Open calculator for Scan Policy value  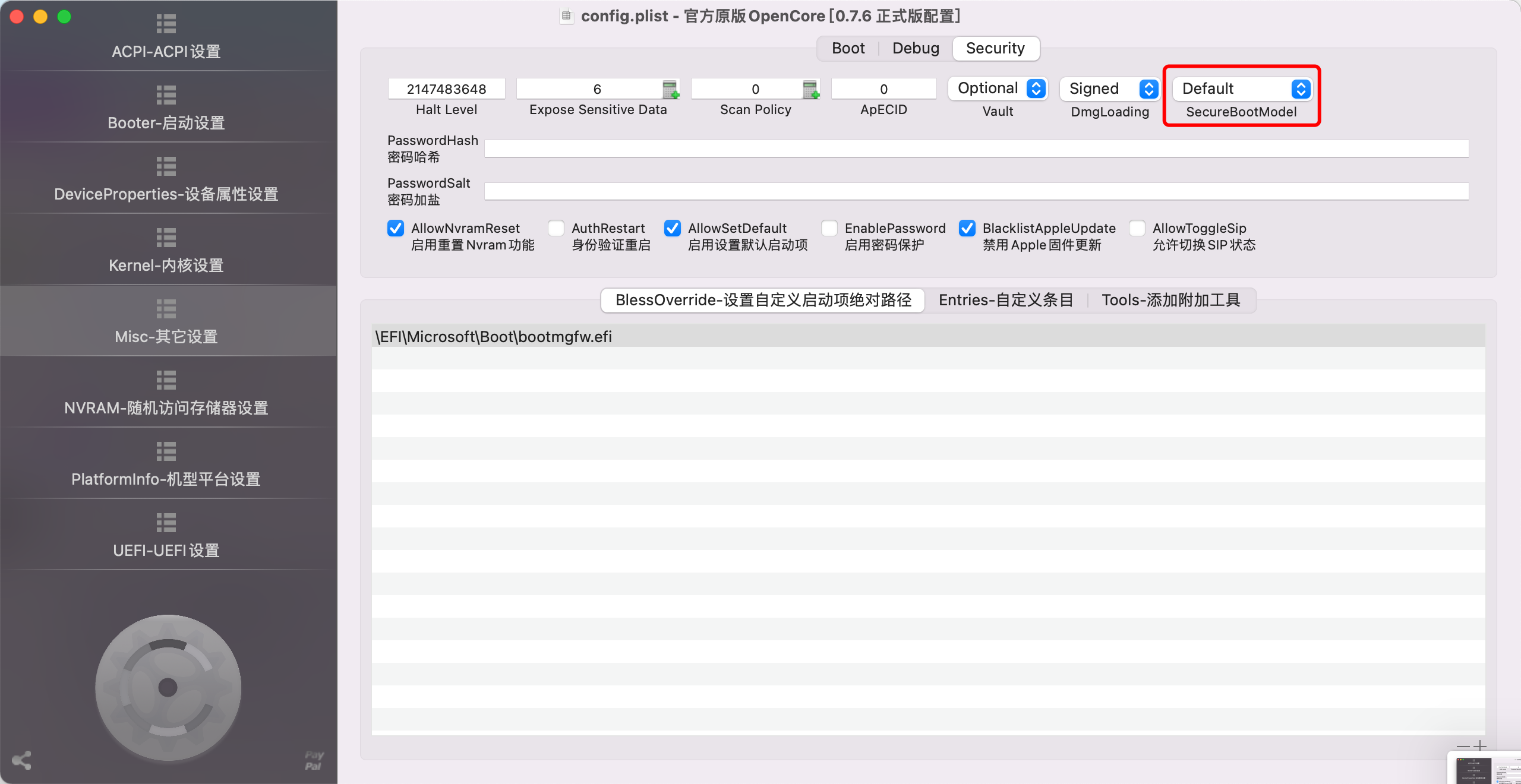coord(812,90)
